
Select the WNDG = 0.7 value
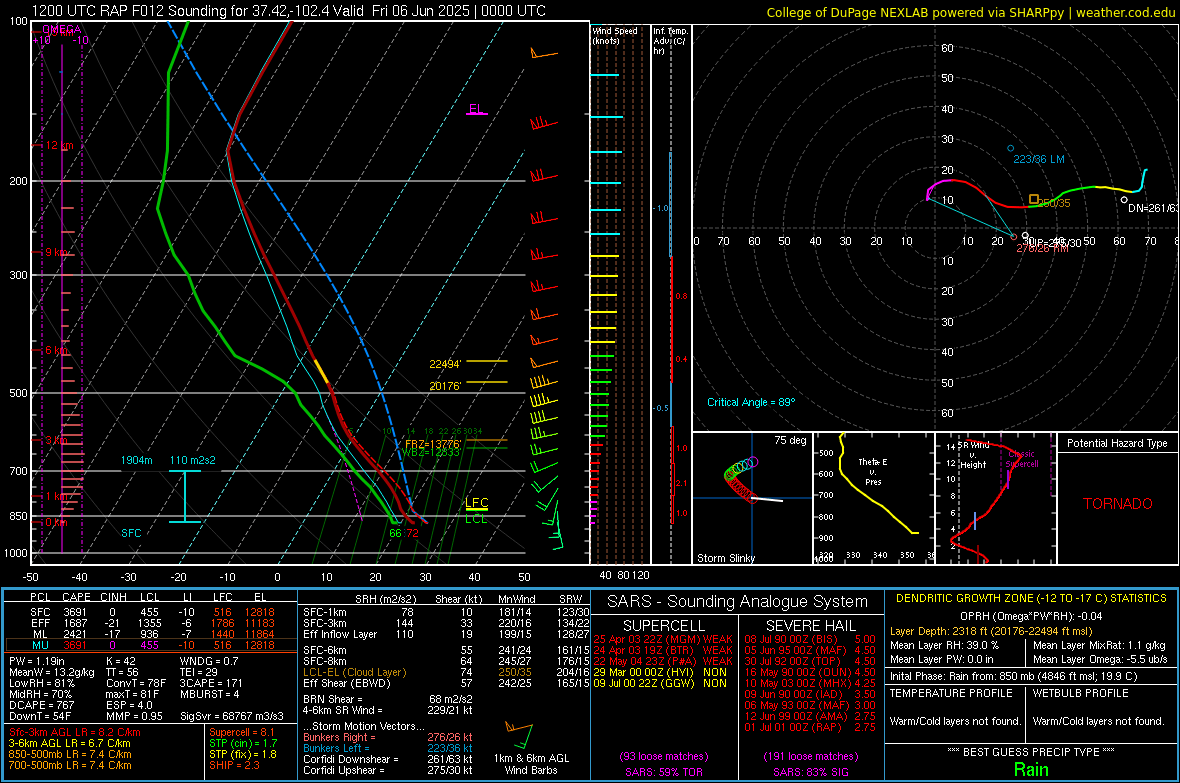pyautogui.click(x=208, y=661)
